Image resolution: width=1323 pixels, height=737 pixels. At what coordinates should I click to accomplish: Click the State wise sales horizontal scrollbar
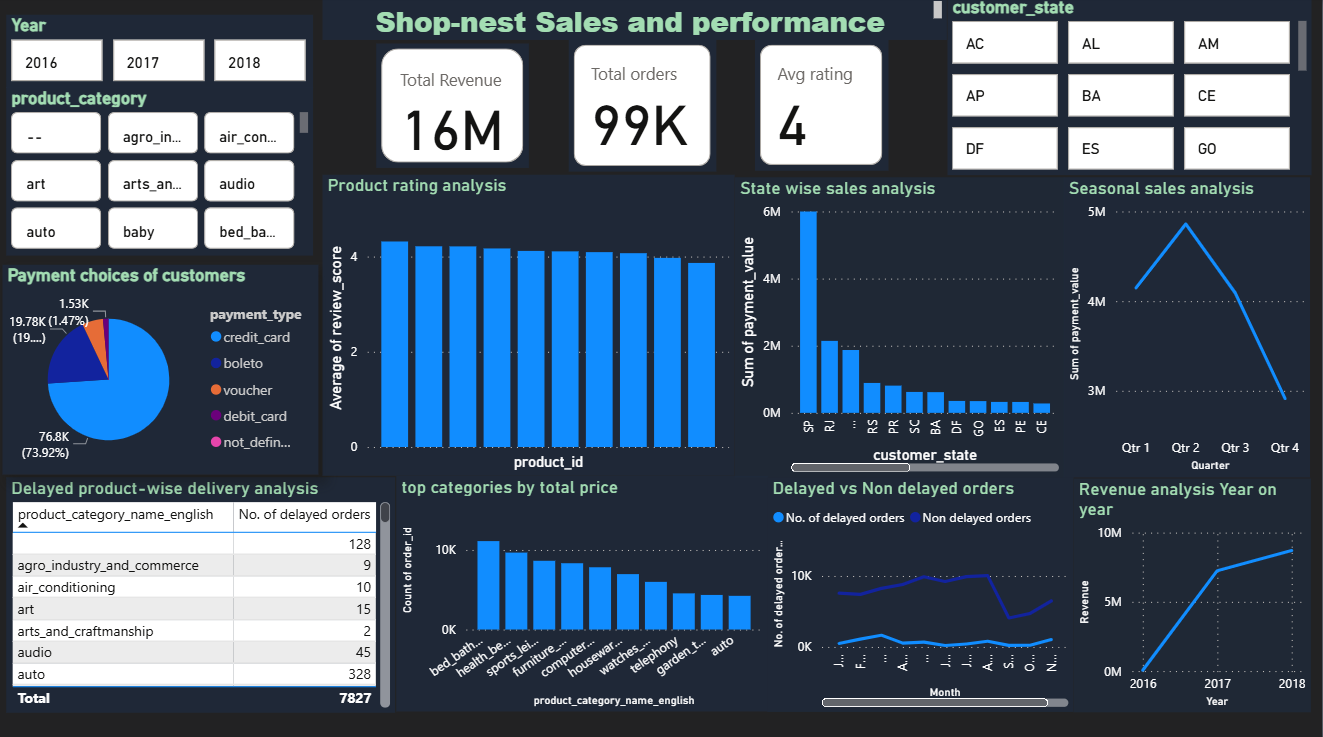point(851,467)
